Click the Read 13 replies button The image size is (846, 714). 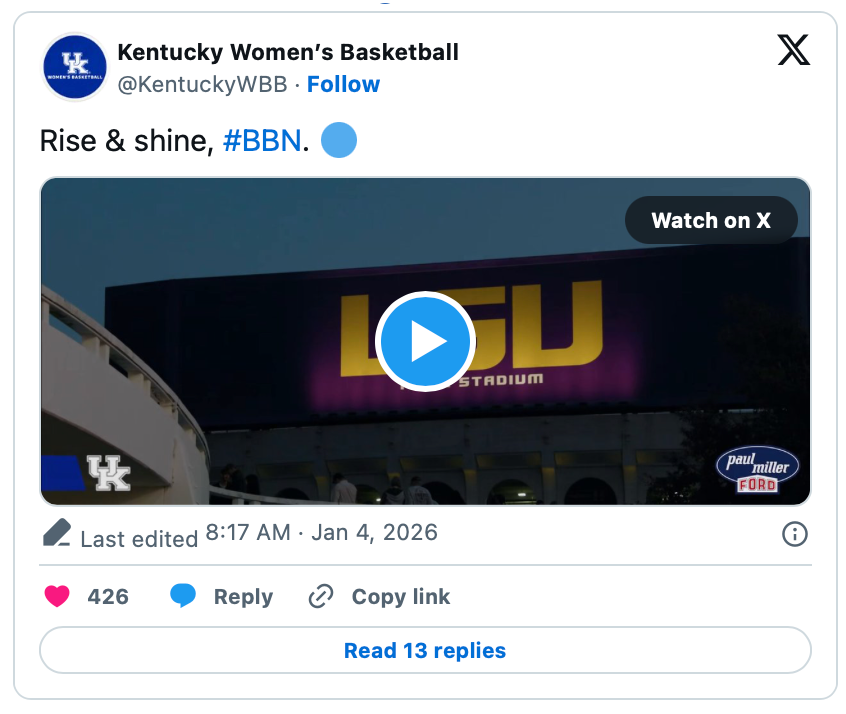click(x=425, y=651)
